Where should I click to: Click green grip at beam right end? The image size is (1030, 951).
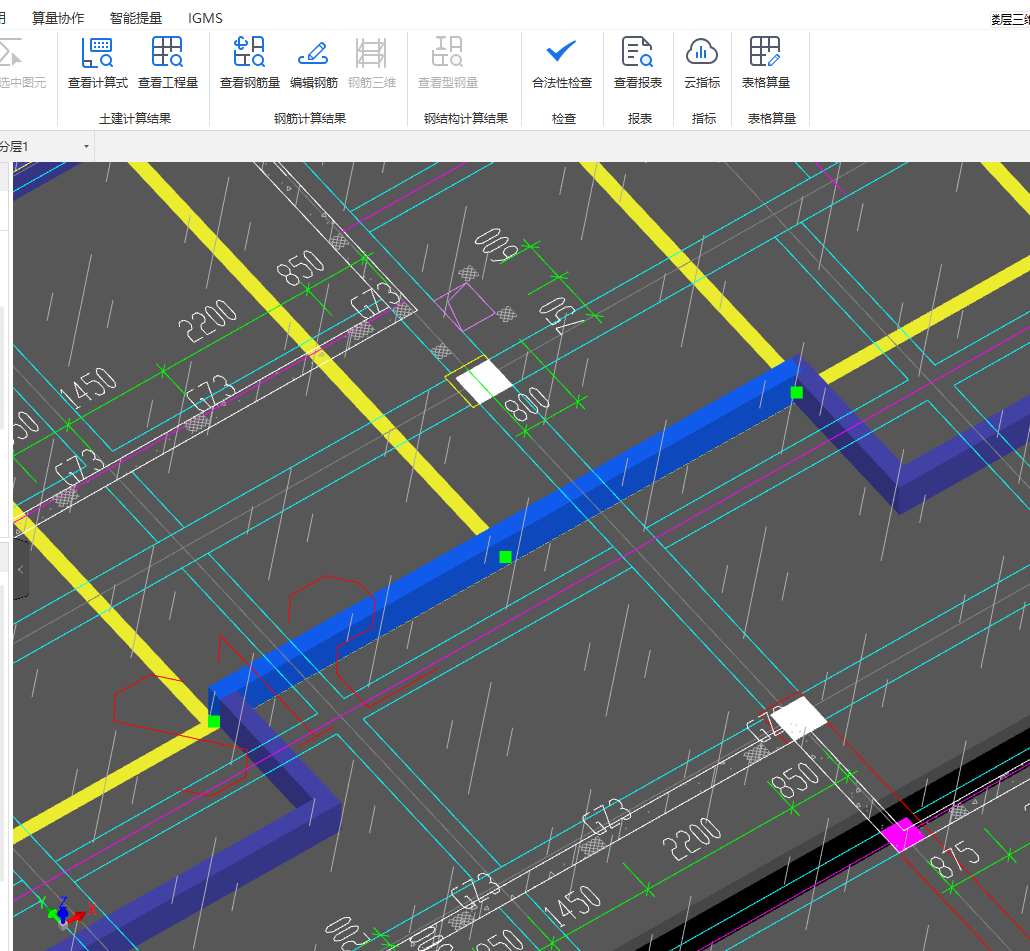(797, 393)
